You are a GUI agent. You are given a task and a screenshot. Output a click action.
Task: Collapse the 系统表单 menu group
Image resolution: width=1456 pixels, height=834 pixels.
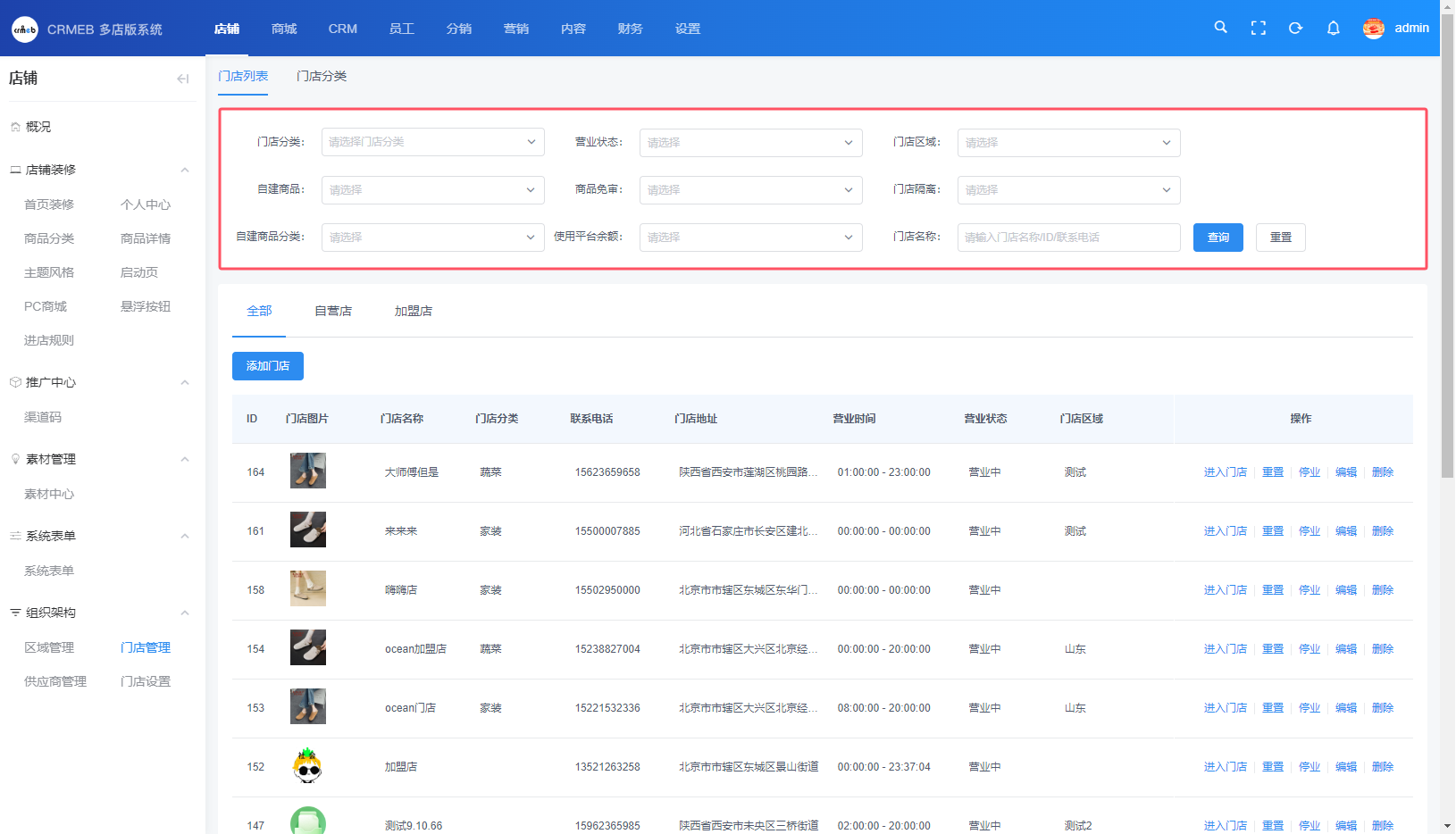point(185,536)
